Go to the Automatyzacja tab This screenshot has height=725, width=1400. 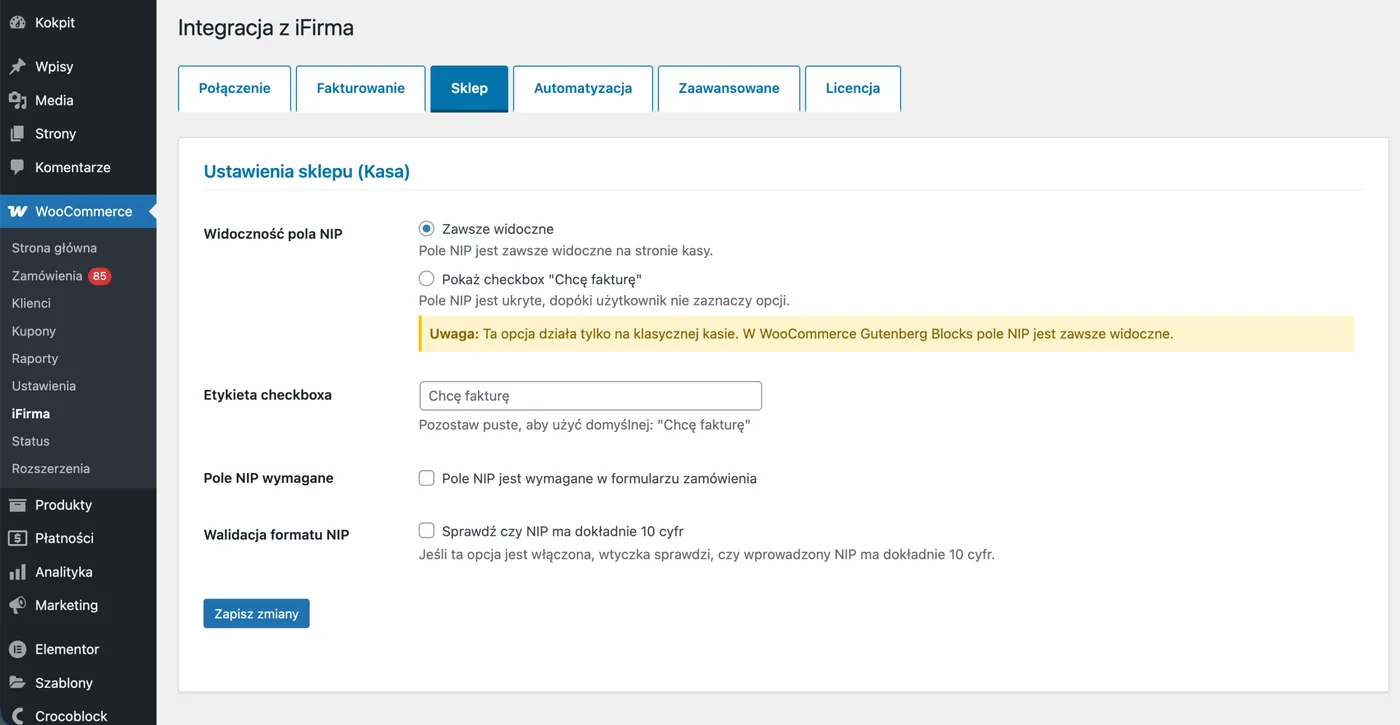pyautogui.click(x=583, y=88)
